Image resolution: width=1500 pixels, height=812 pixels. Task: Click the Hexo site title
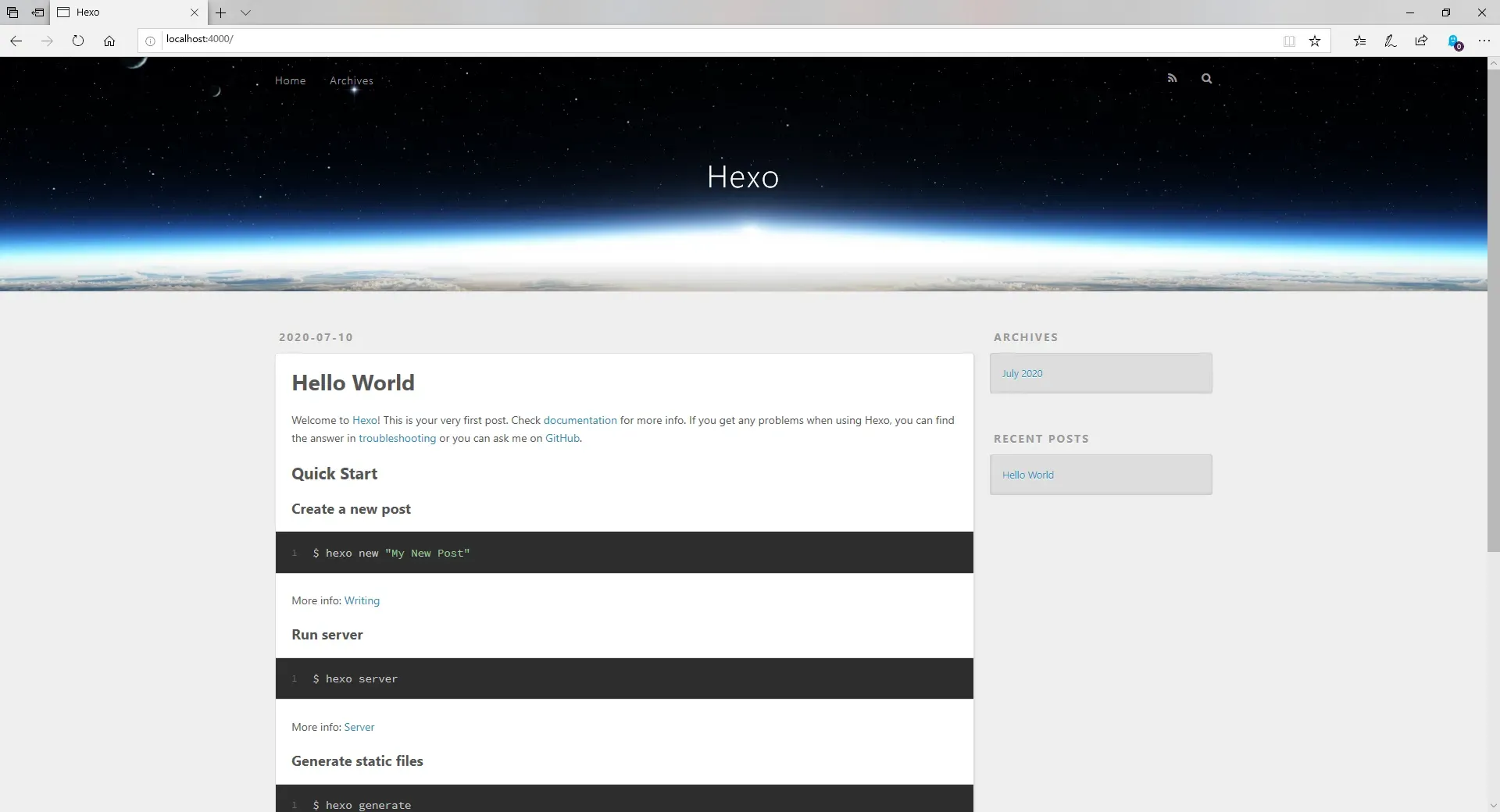tap(743, 177)
